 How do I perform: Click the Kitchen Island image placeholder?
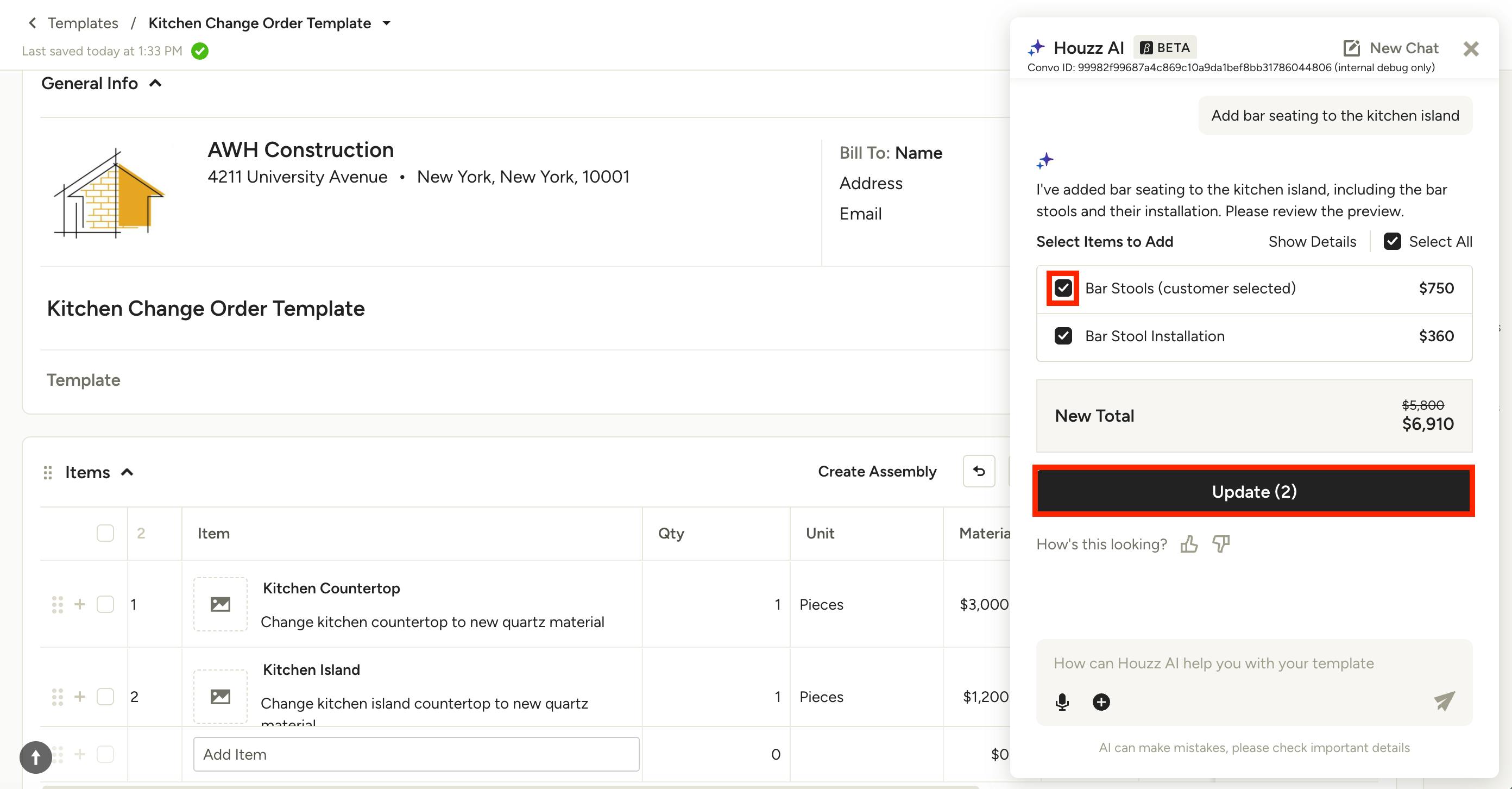tap(220, 697)
